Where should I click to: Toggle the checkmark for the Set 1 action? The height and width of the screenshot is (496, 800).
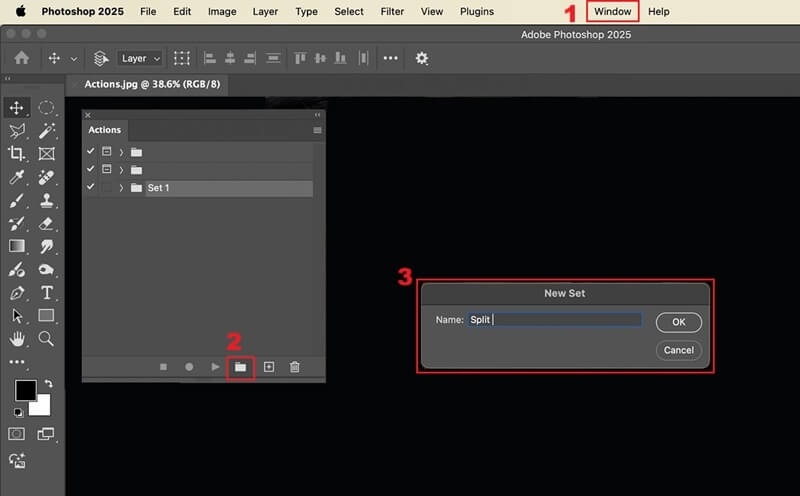click(x=91, y=188)
